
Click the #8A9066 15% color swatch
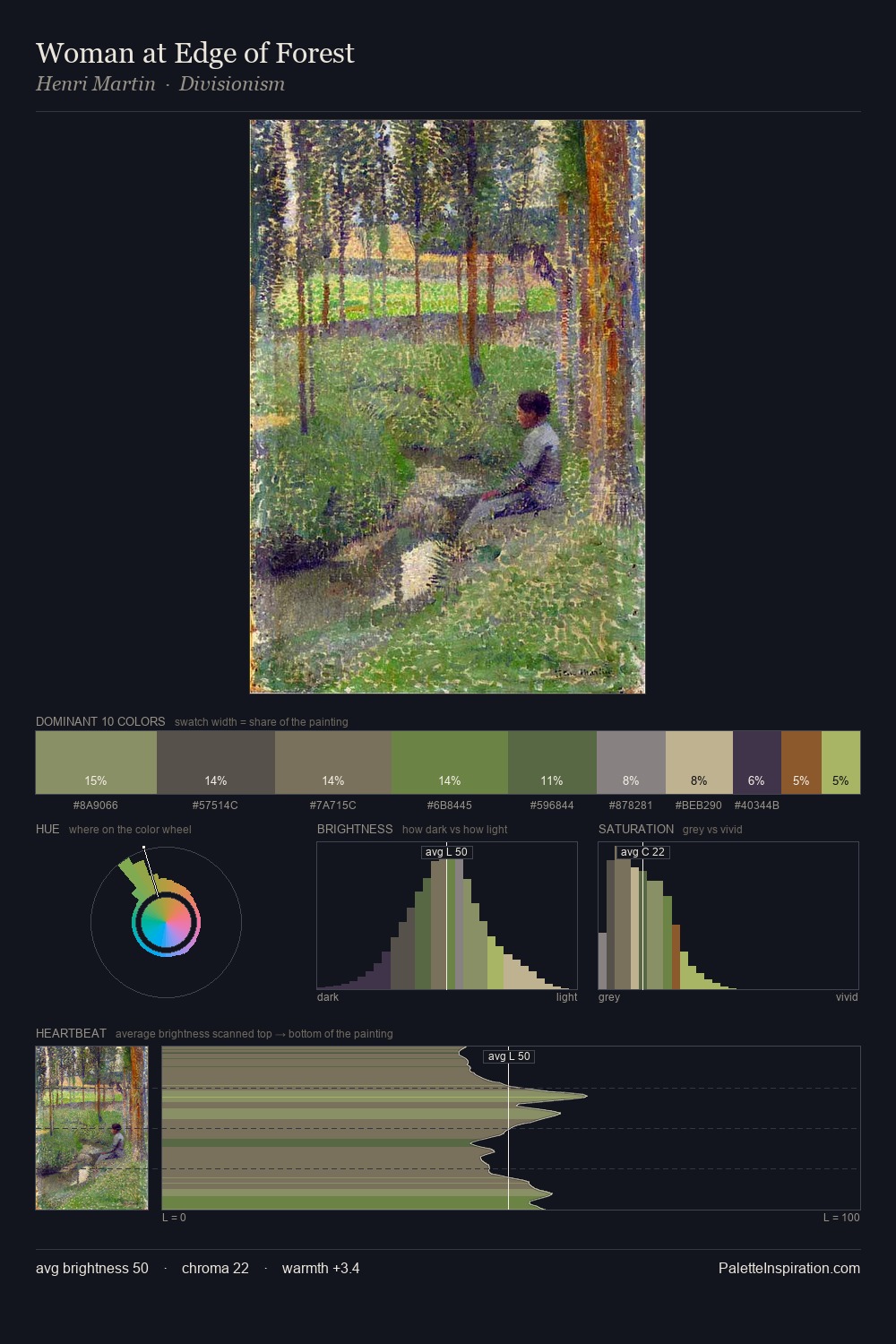96,762
